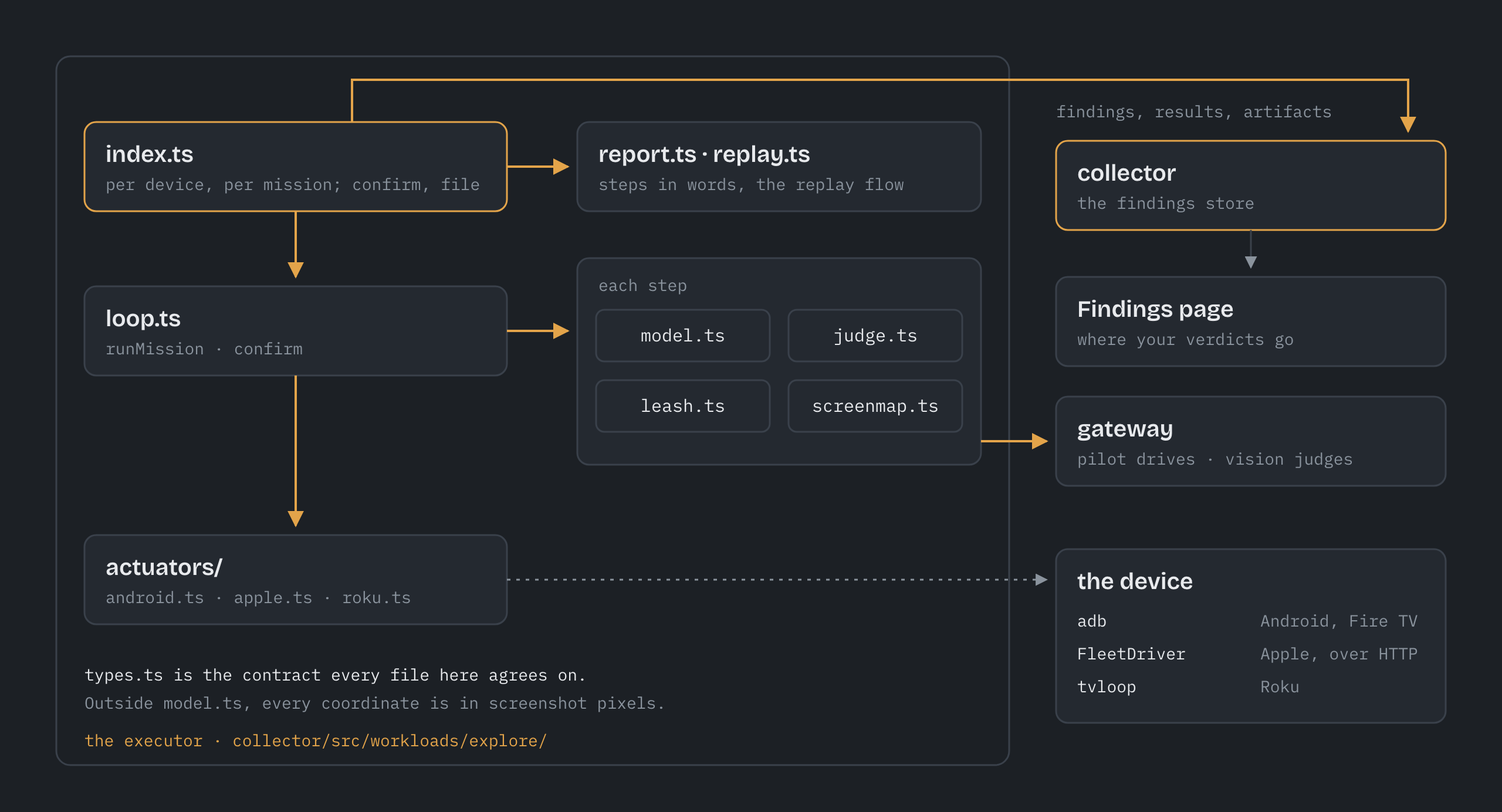Screen dimensions: 1502x812
Task: Click 'per device, per mission; confirm, file'
Action: tap(293, 185)
